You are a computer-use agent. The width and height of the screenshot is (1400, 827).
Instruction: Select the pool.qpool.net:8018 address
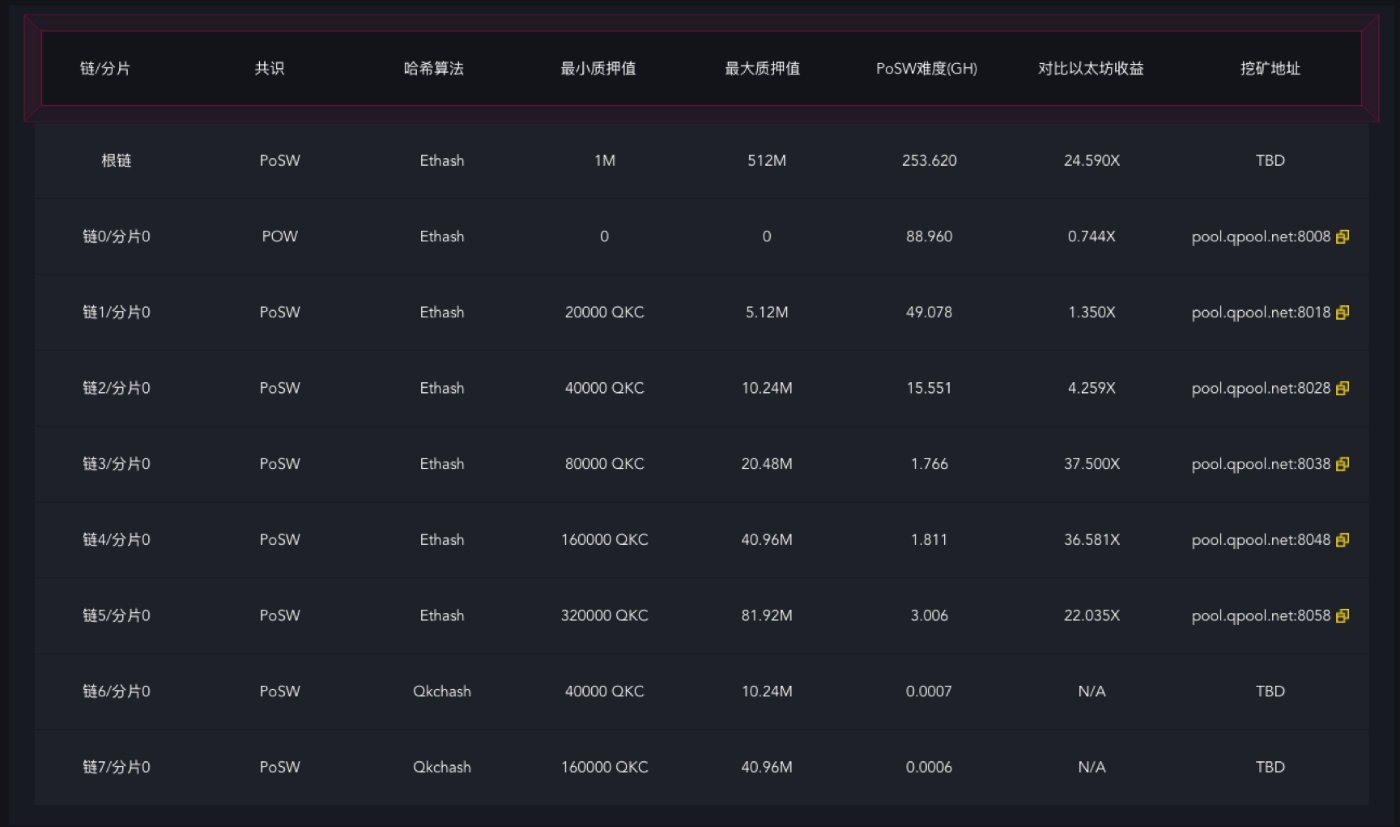tap(1262, 311)
